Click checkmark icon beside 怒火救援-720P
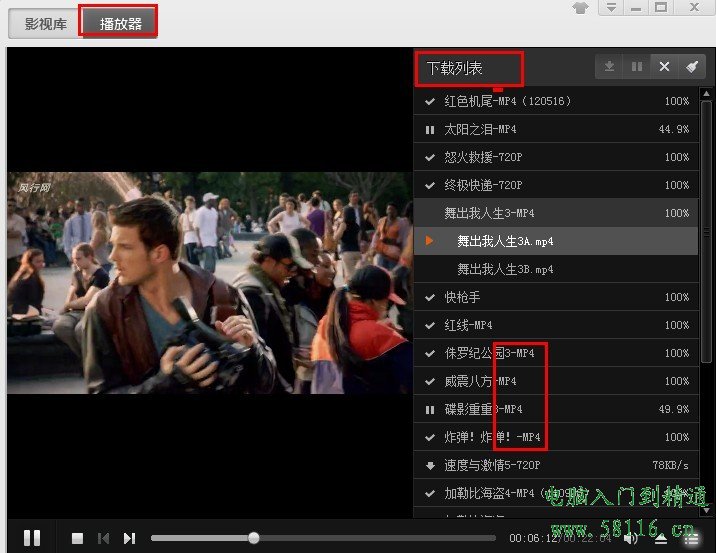The height and width of the screenshot is (553, 716). click(430, 158)
